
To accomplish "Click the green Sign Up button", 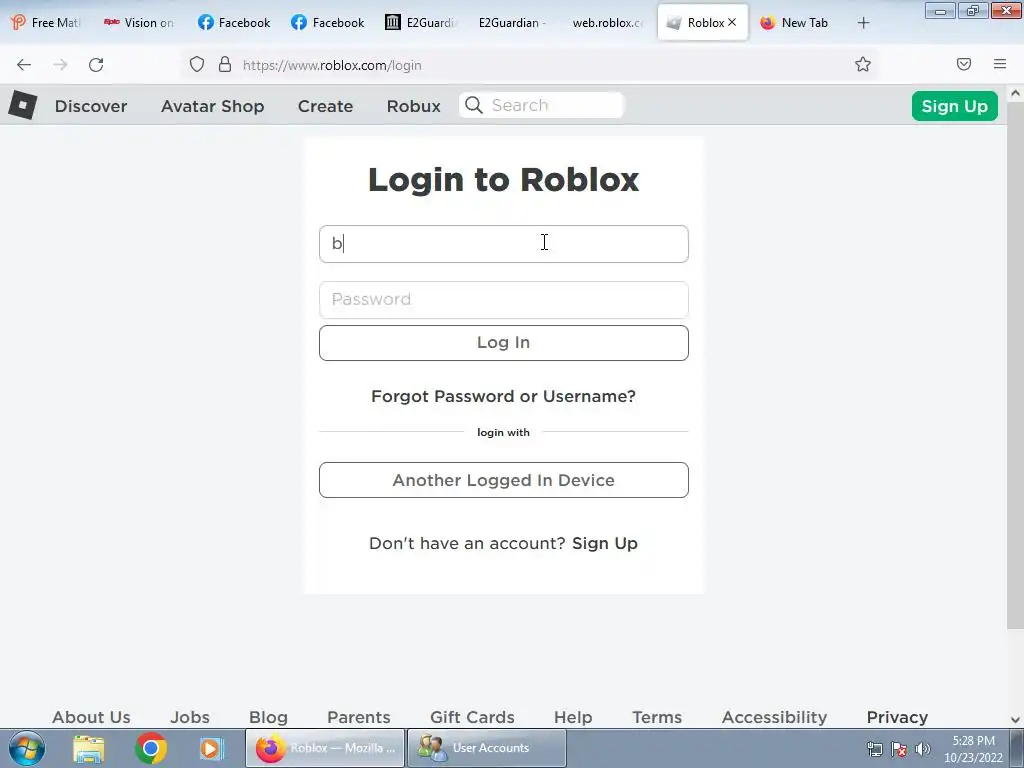I will 954,106.
